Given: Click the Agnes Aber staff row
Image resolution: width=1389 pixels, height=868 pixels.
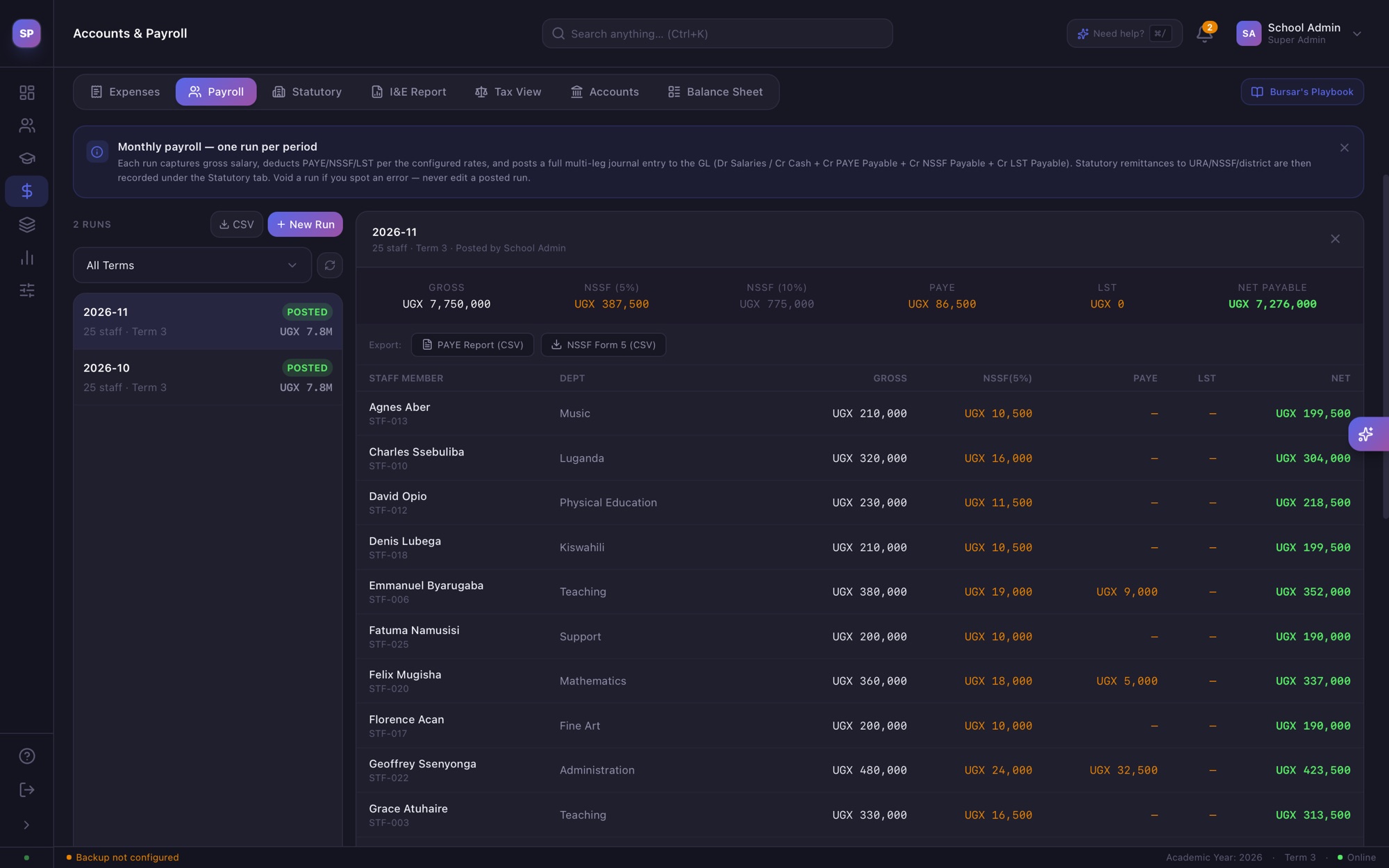Looking at the screenshot, I should [860, 414].
